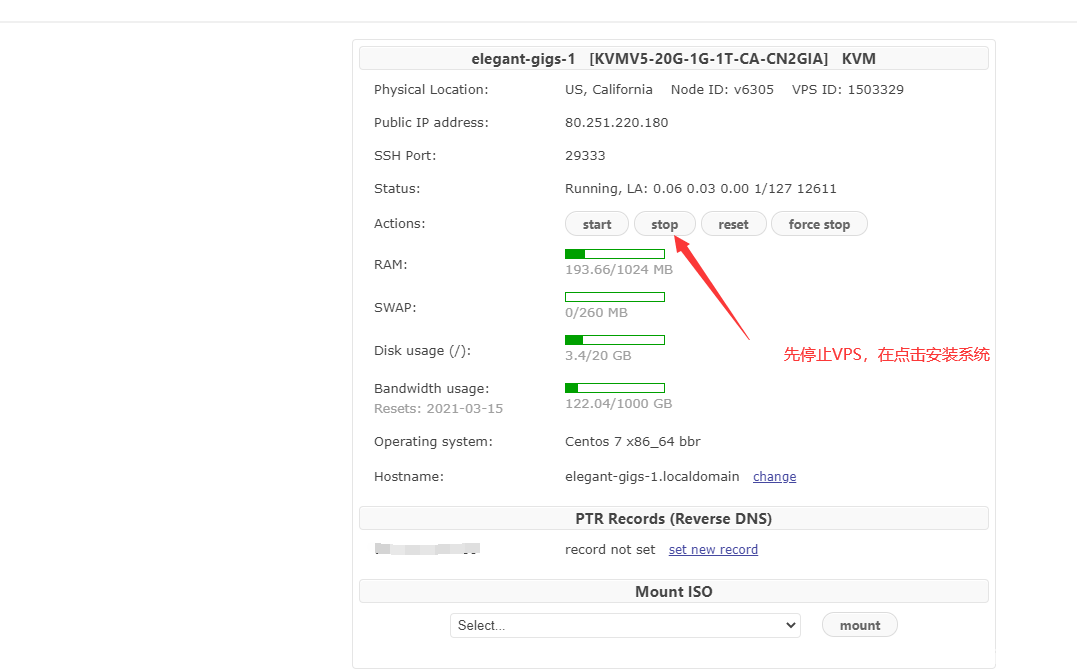Click the elegant-gigs-1 KVM title header

[x=673, y=59]
